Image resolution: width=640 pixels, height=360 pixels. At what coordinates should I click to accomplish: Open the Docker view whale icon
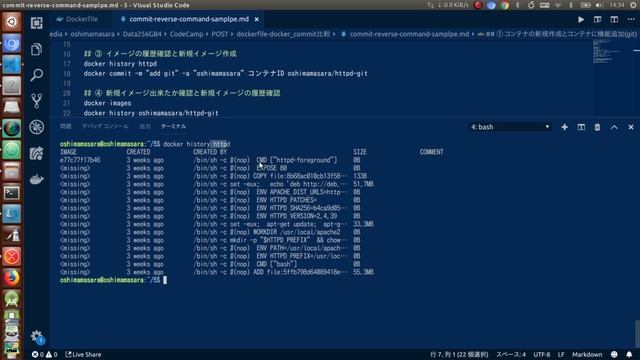[x=36, y=179]
